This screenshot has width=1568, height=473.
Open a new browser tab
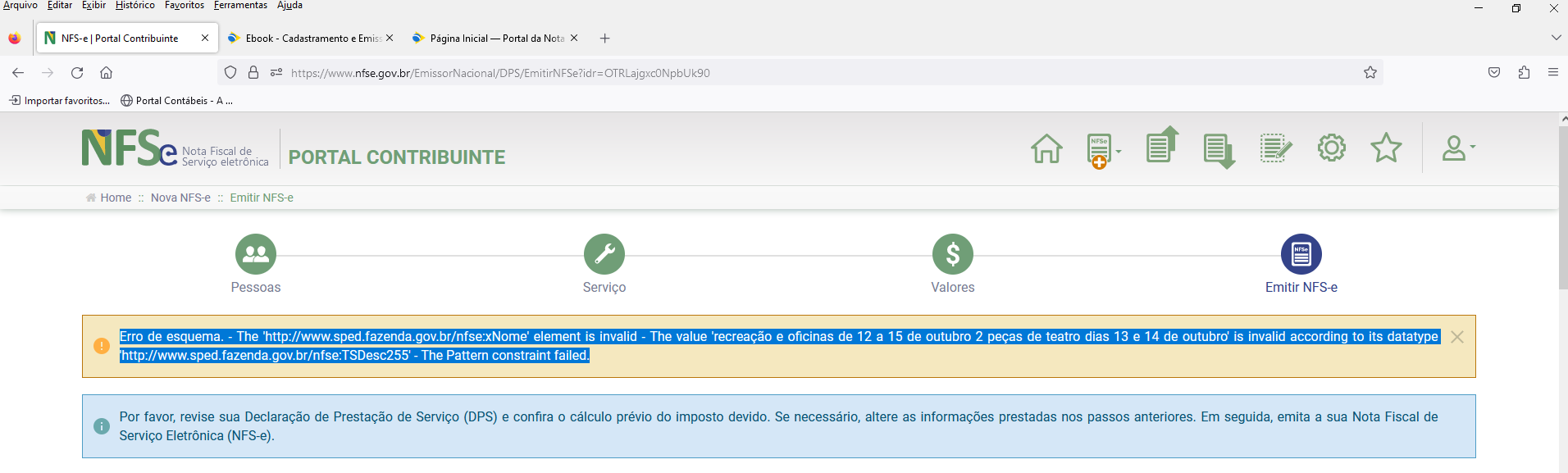point(604,39)
